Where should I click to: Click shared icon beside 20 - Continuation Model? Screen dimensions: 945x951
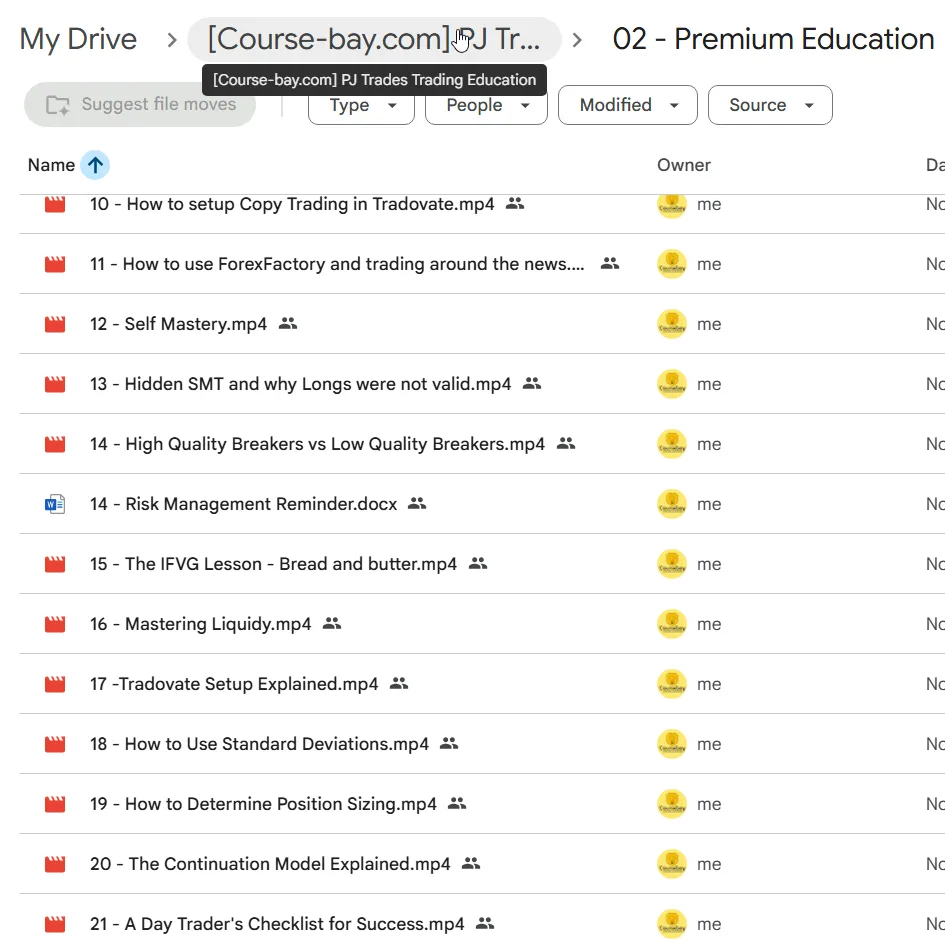pyautogui.click(x=471, y=864)
